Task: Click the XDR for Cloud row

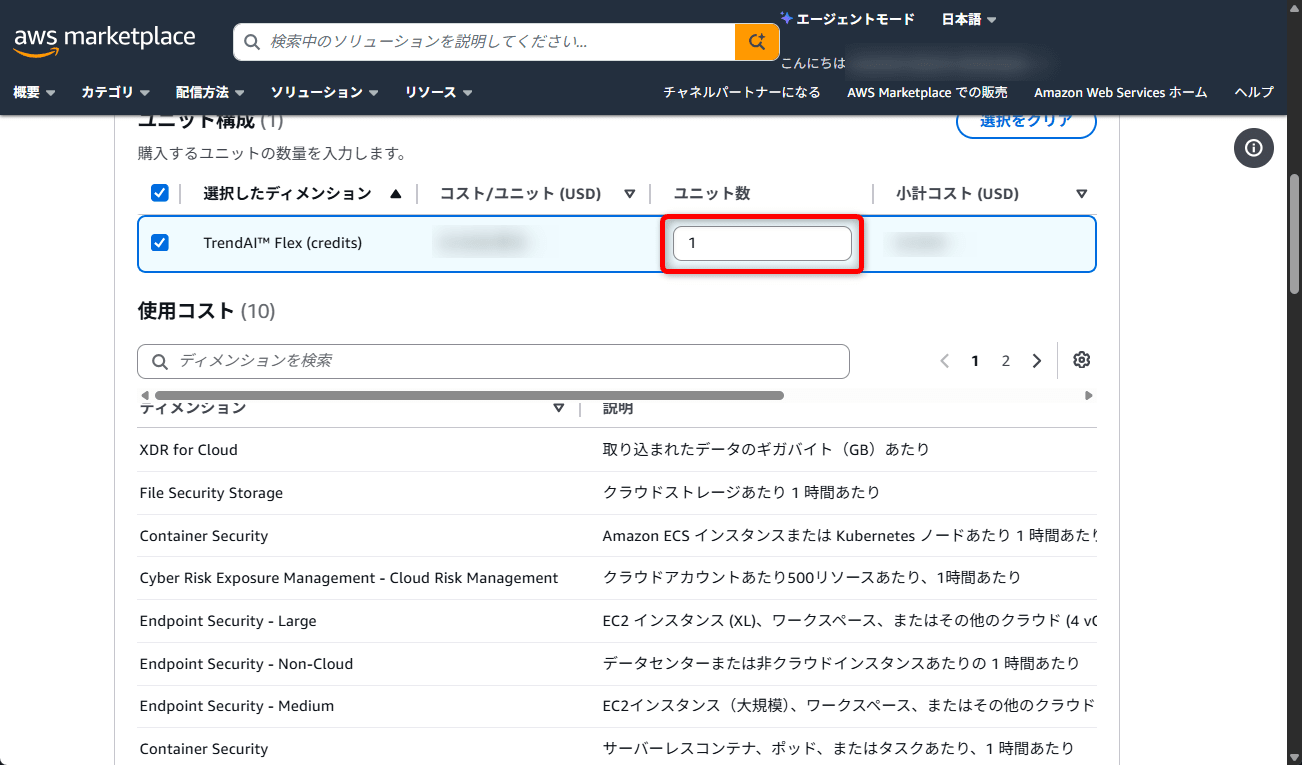Action: tap(617, 450)
